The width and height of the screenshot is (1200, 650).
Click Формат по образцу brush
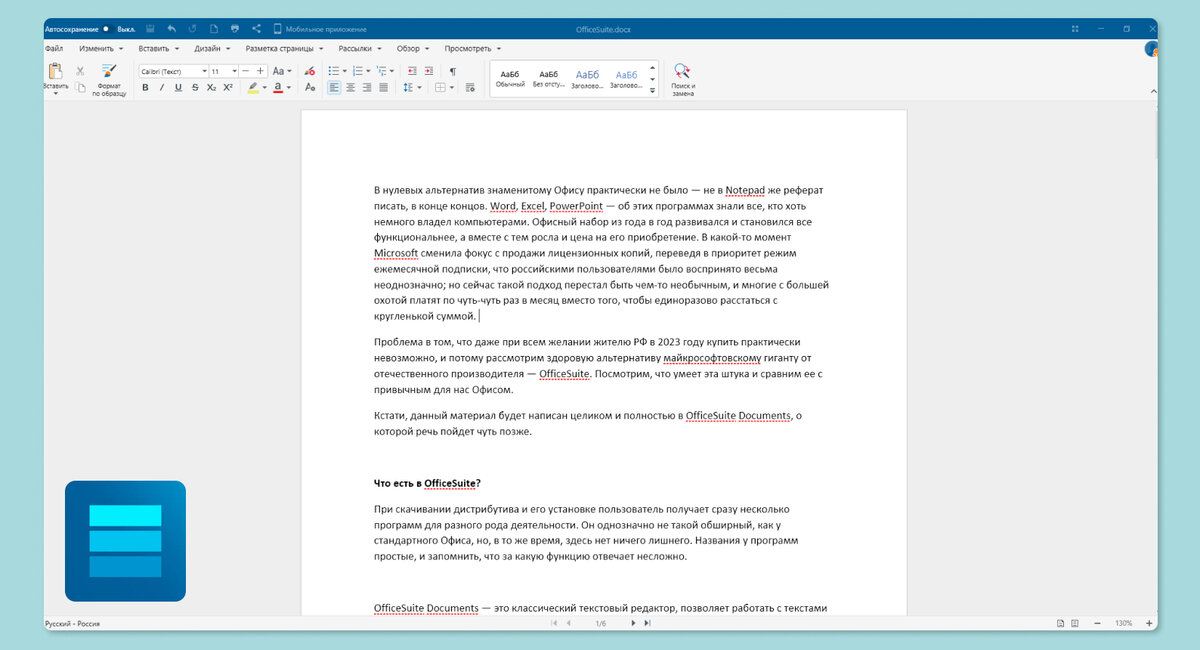(109, 79)
